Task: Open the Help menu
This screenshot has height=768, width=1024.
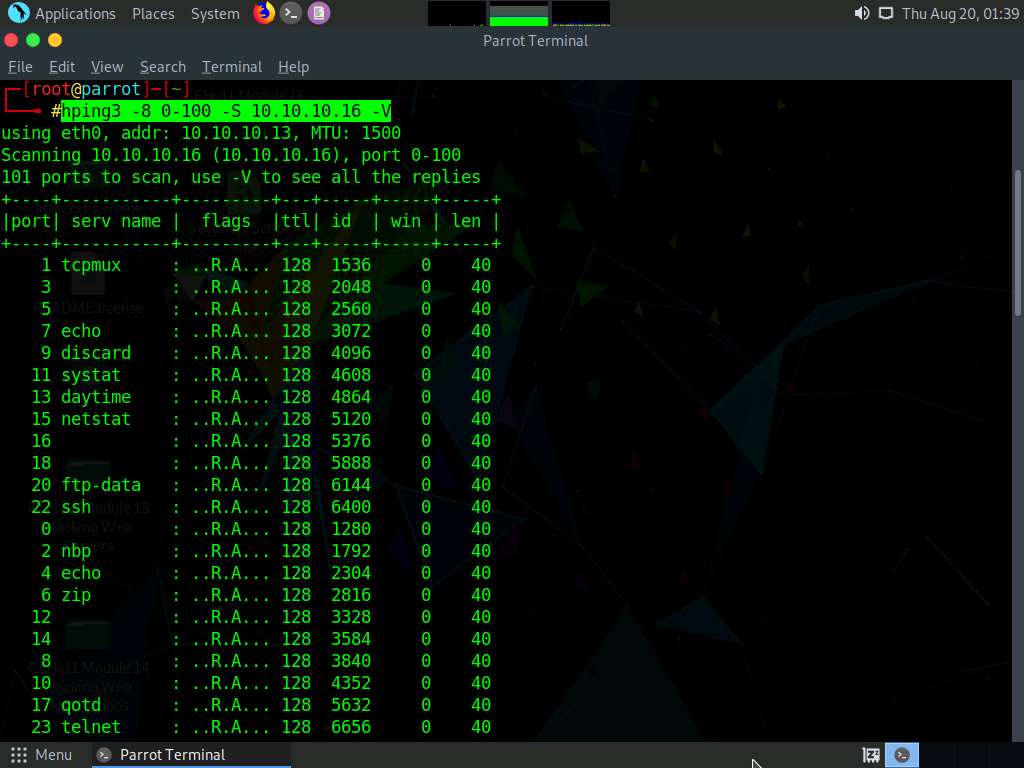Action: 293,67
